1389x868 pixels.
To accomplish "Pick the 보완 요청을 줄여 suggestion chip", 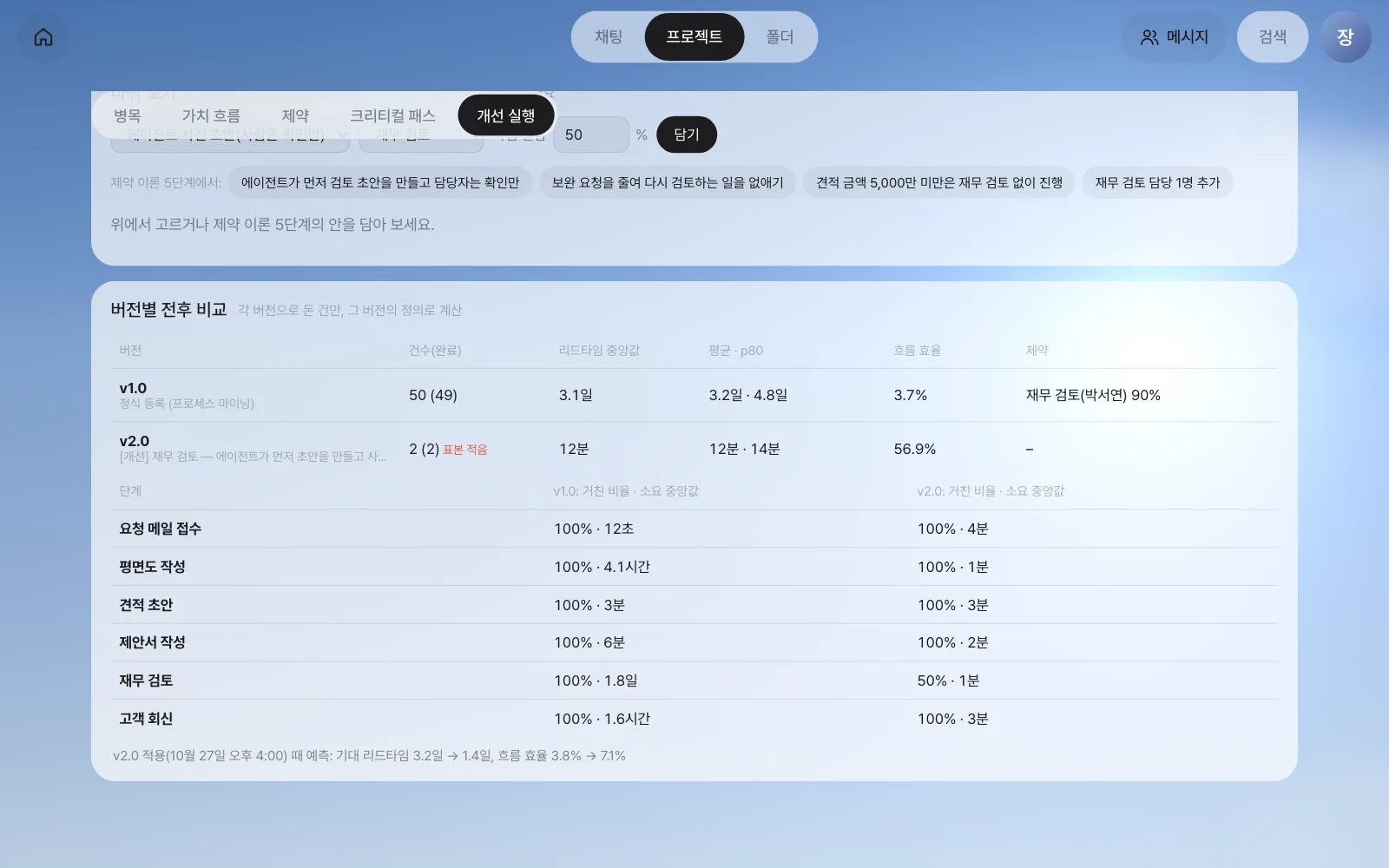I will click(x=668, y=182).
